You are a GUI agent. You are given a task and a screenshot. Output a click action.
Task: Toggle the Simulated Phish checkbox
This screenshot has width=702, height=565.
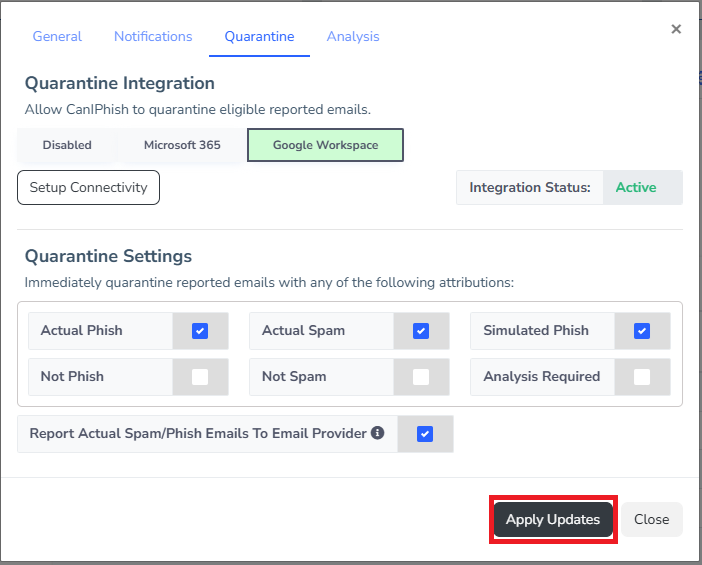pyautogui.click(x=642, y=331)
